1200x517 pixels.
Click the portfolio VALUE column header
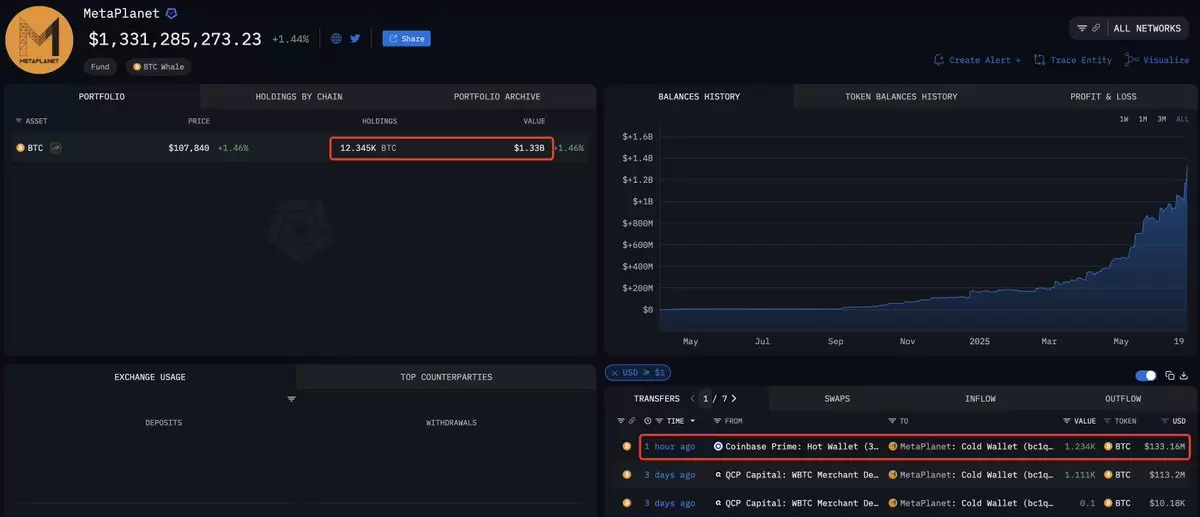[534, 121]
